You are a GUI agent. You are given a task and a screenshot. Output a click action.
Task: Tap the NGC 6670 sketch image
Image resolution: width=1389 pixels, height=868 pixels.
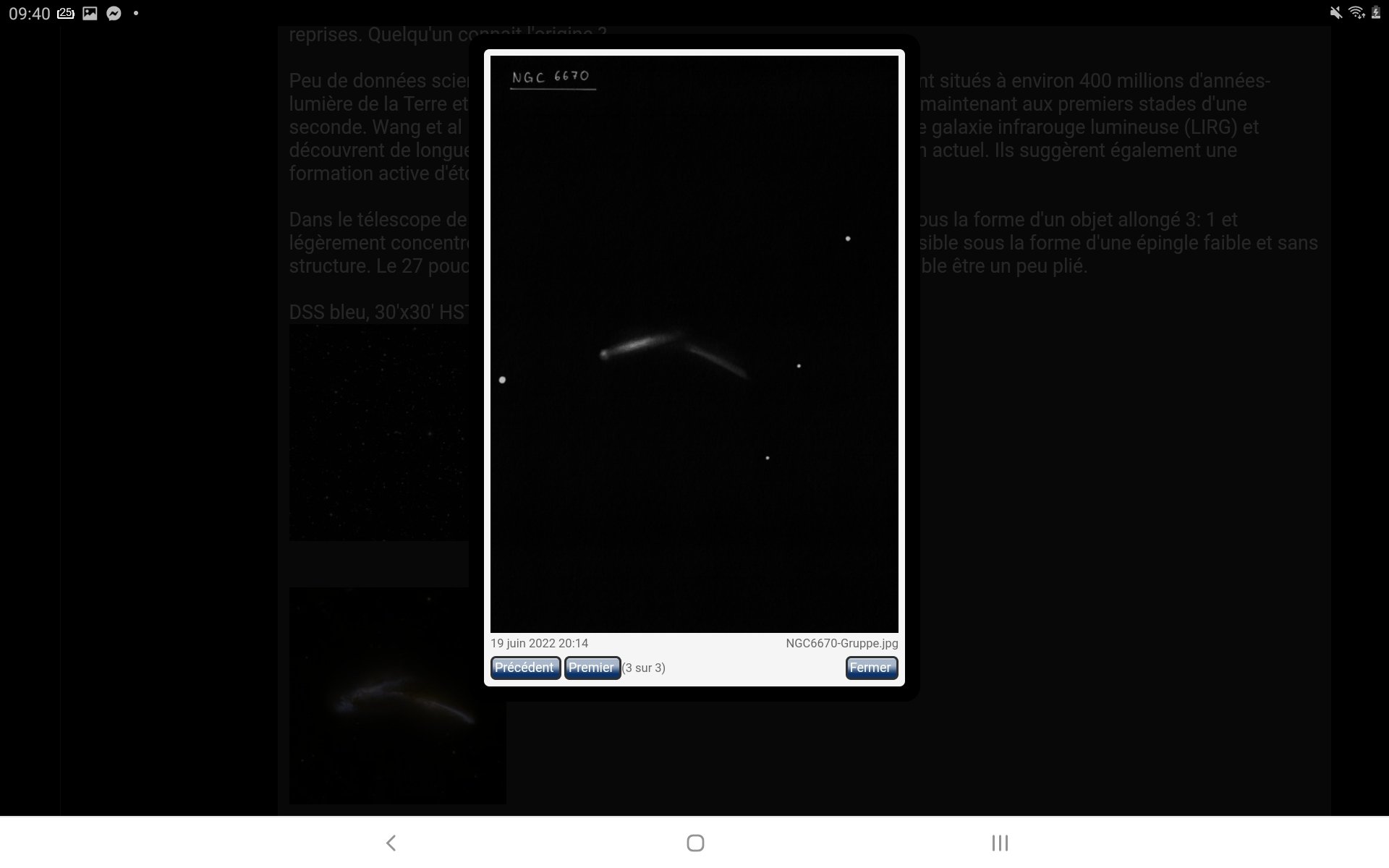pyautogui.click(x=694, y=344)
